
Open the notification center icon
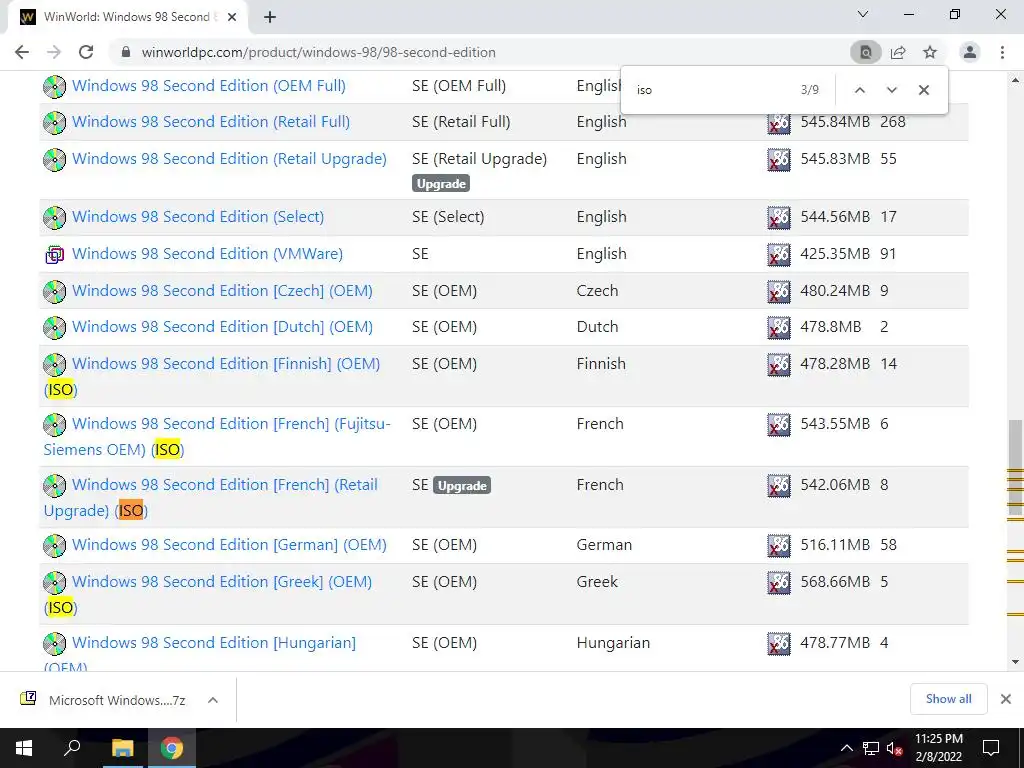pyautogui.click(x=991, y=748)
